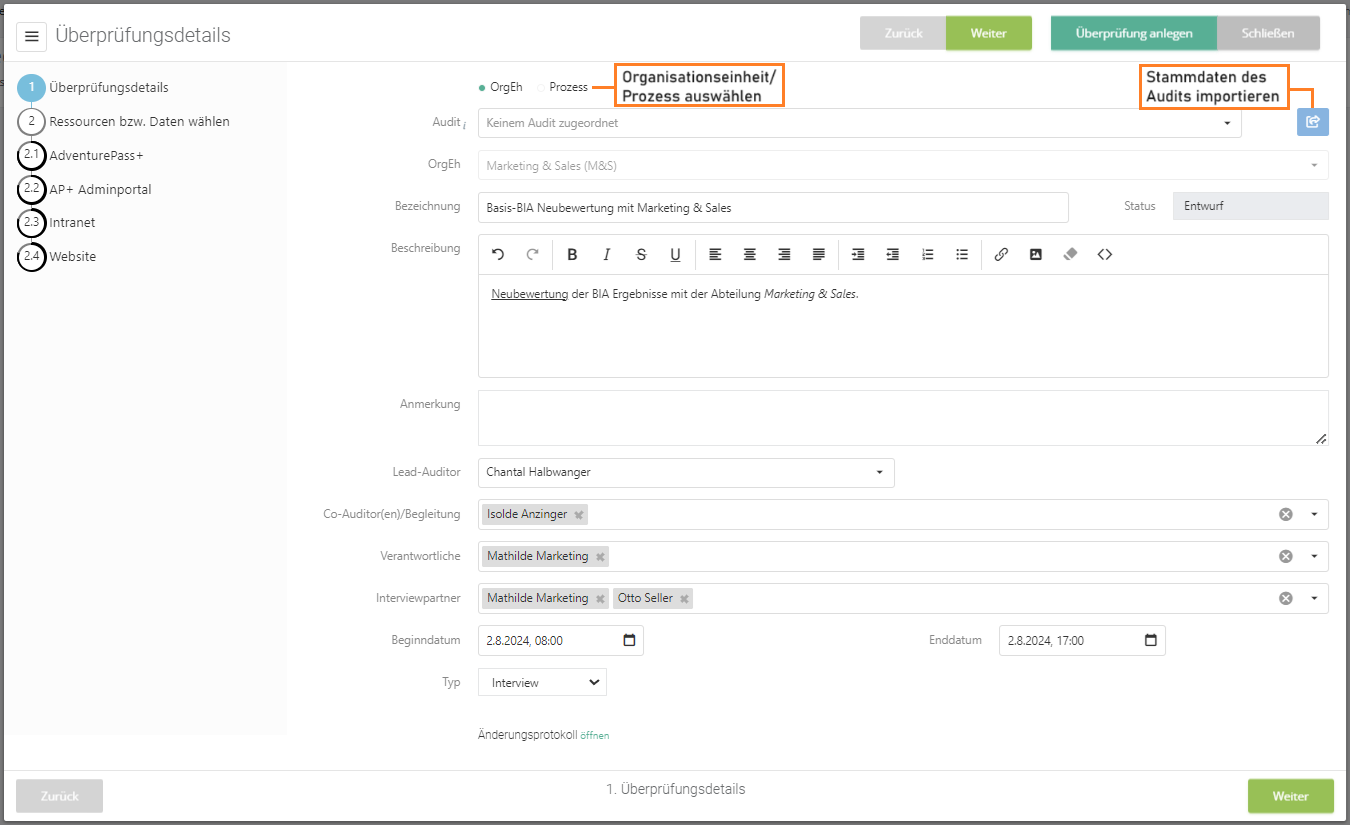The height and width of the screenshot is (825, 1350).
Task: Click the Überprüfung anlegen button
Action: tap(1133, 33)
